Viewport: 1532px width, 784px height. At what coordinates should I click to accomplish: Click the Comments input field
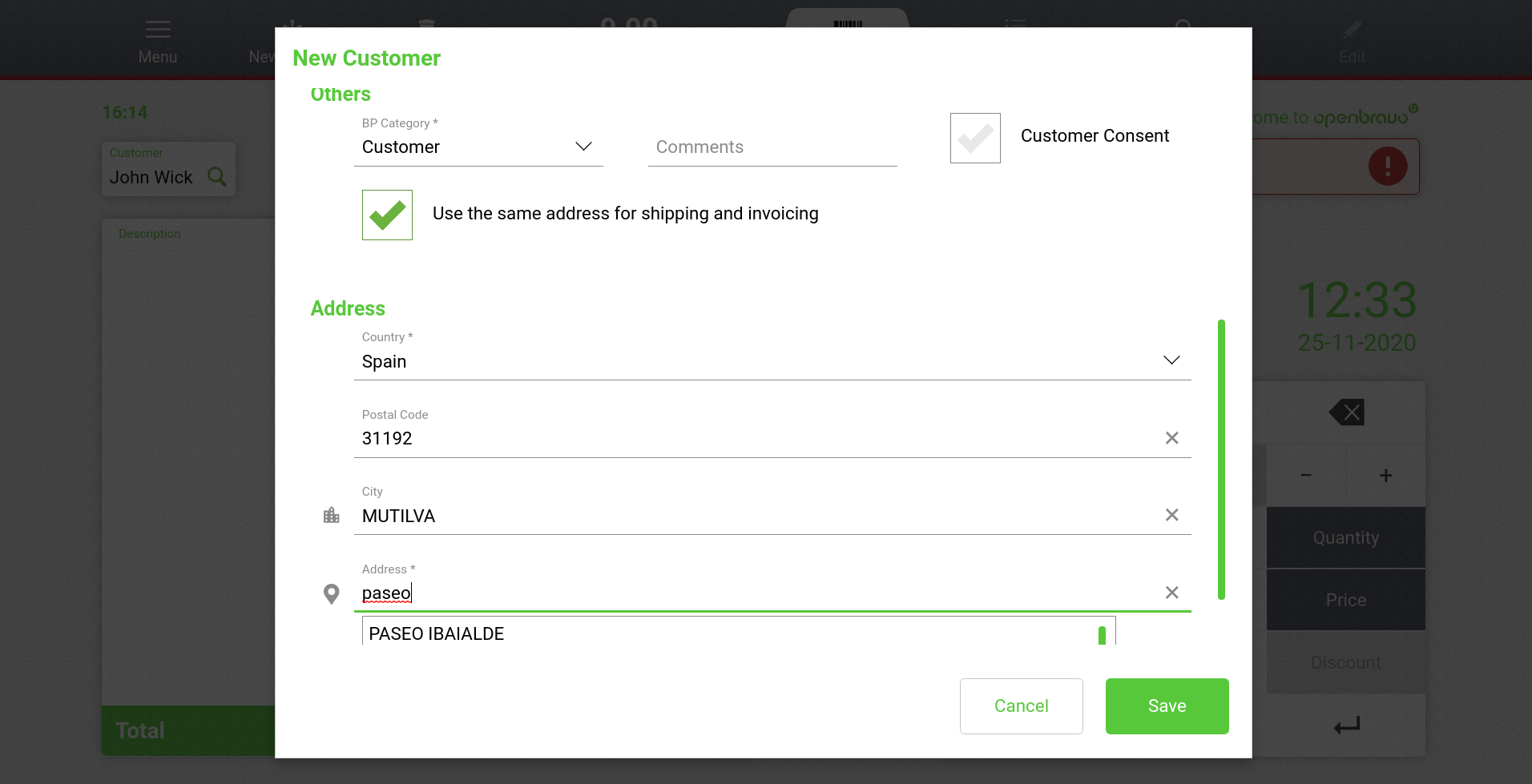click(x=772, y=147)
